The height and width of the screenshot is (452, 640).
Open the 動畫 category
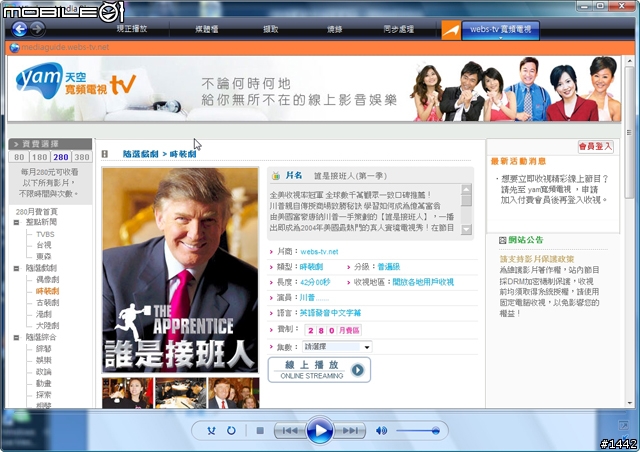[x=44, y=383]
